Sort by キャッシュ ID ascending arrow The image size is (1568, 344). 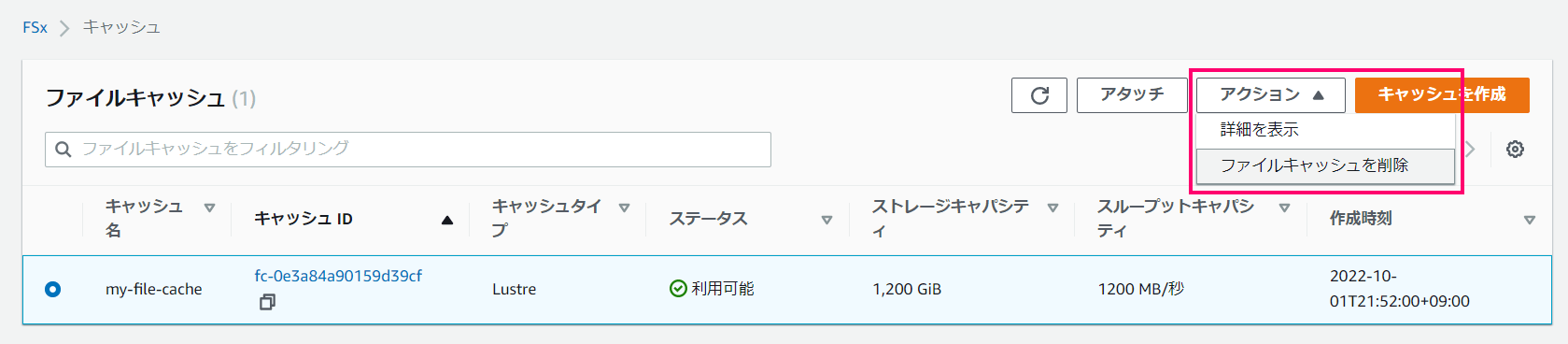pyautogui.click(x=447, y=220)
